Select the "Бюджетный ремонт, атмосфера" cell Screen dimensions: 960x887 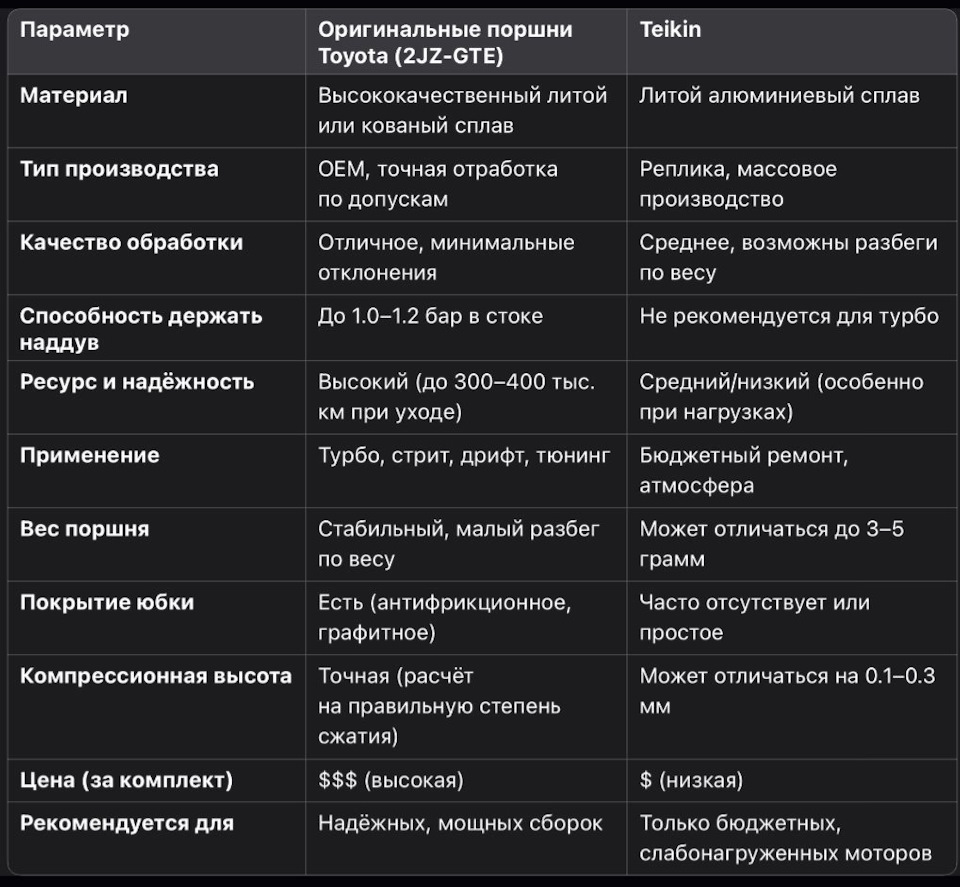(744, 470)
